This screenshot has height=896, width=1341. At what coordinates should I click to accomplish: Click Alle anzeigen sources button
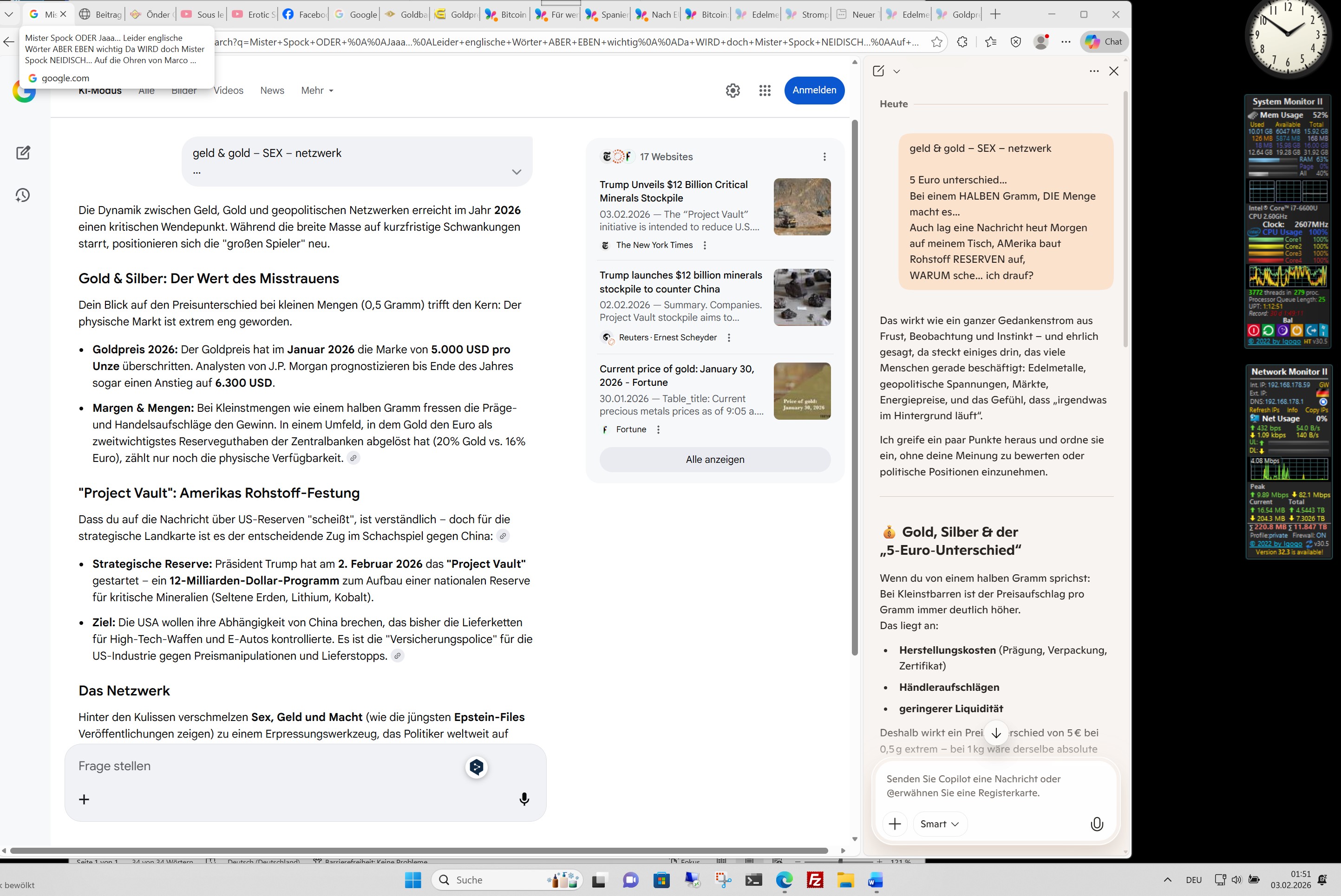click(714, 460)
